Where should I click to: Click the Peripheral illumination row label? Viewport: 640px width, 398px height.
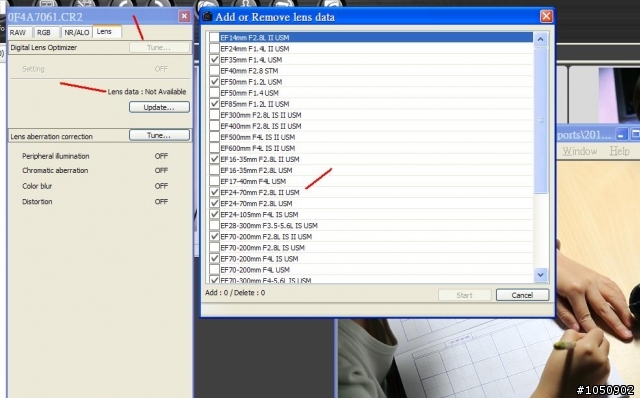point(56,156)
